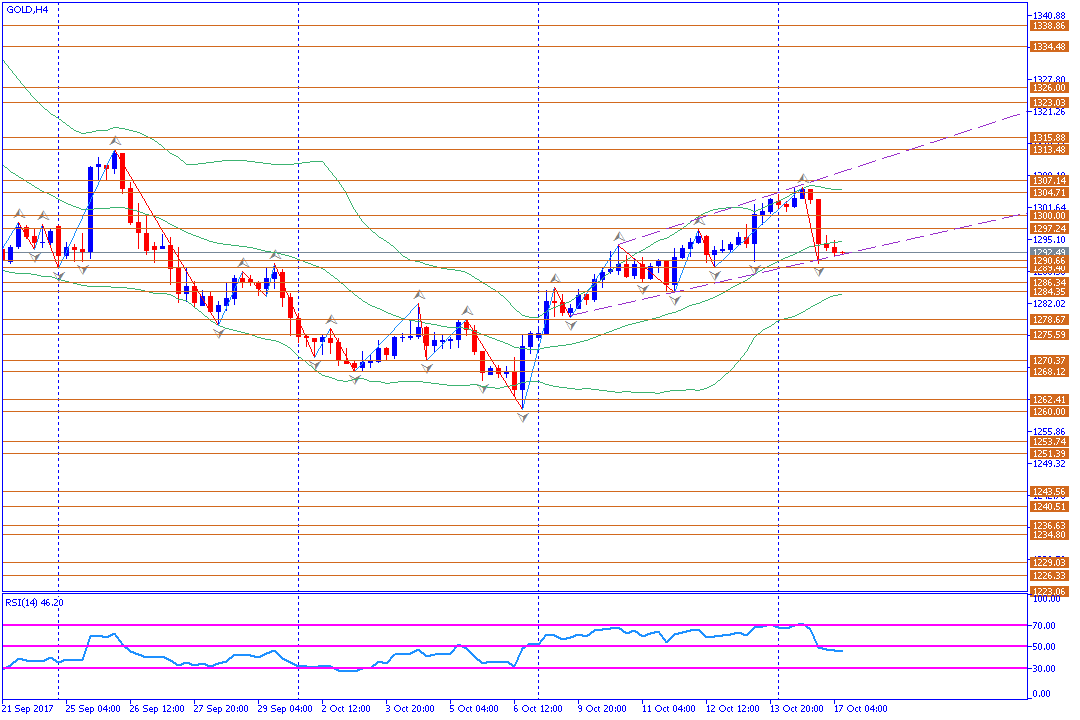Select the 1260.00 price level label
The height and width of the screenshot is (720, 1080).
coord(1049,411)
